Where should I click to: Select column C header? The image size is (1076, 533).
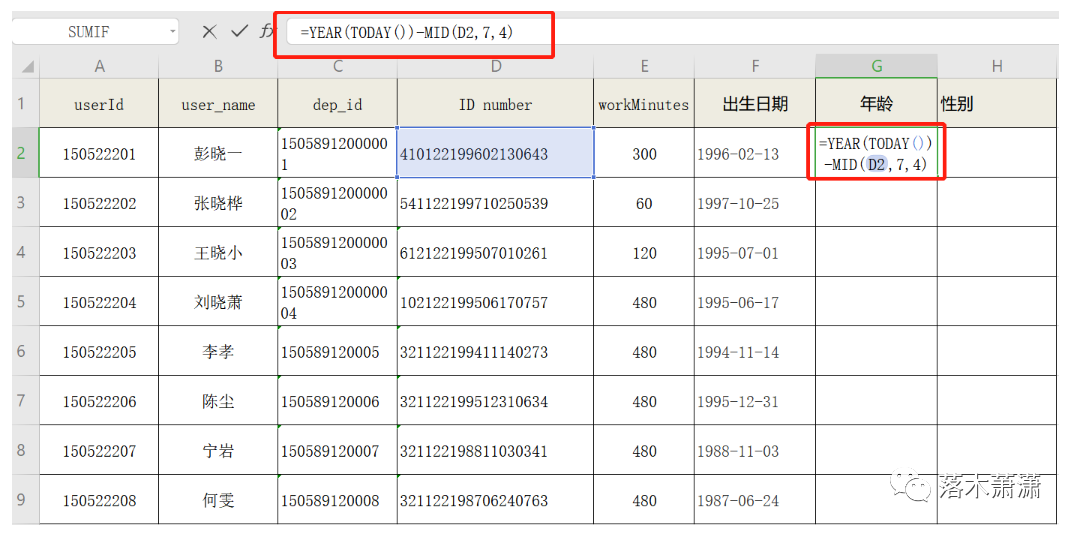(338, 67)
